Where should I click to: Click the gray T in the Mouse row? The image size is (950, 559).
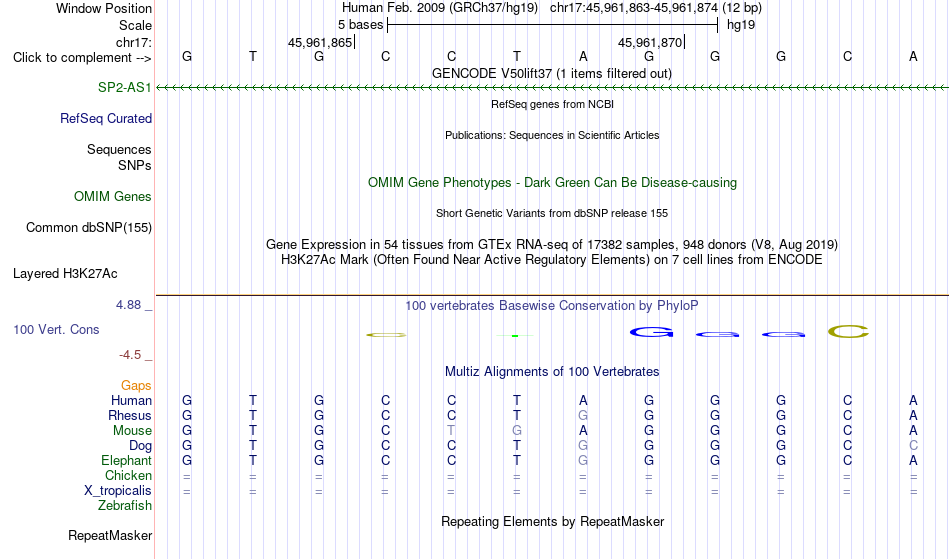(x=451, y=431)
